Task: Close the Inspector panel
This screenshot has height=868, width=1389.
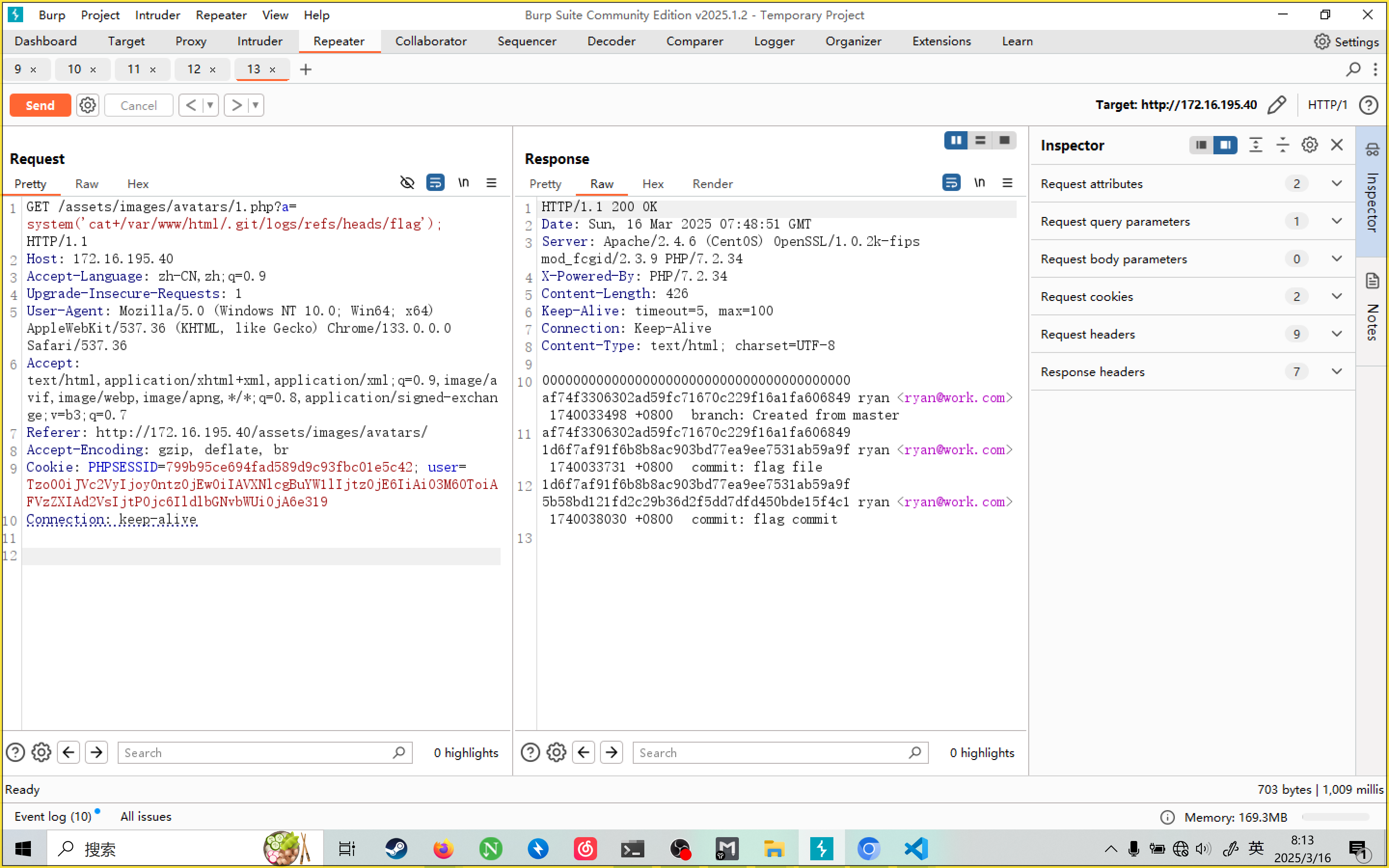Action: tap(1337, 145)
